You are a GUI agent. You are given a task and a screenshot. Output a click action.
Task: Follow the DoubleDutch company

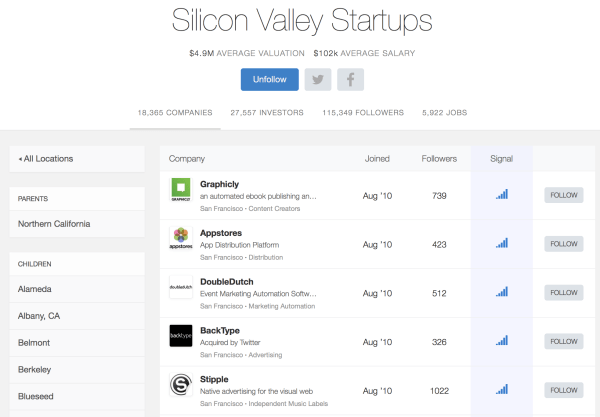pyautogui.click(x=564, y=292)
